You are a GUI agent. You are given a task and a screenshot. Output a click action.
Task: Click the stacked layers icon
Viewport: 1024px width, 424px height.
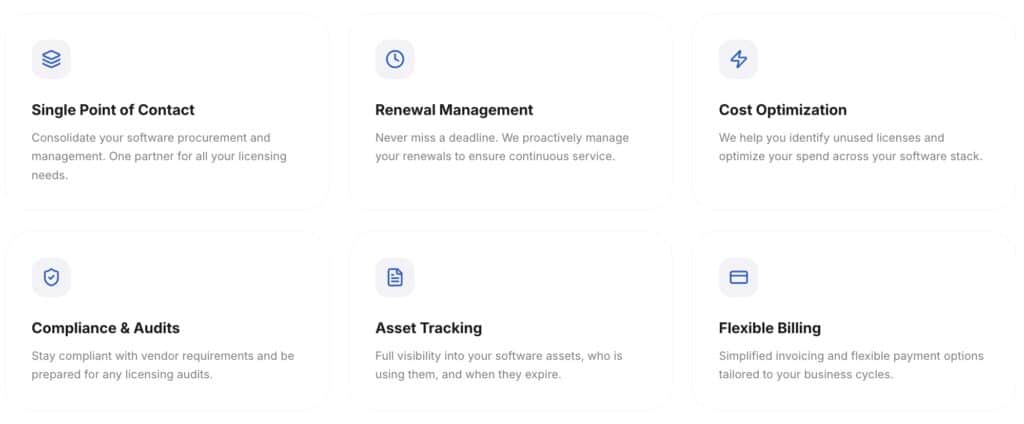[x=51, y=60]
